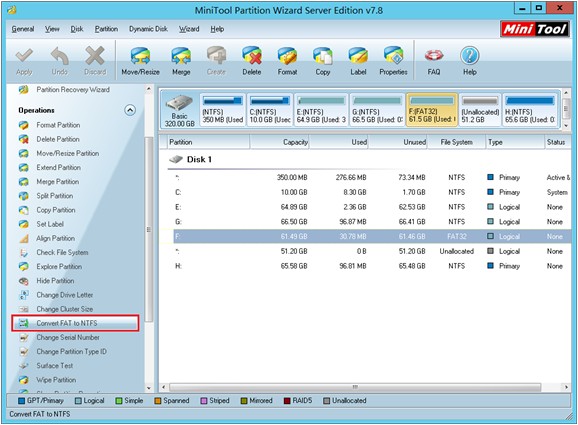This screenshot has width=578, height=425.
Task: Click the partition list horizontal scrollbar
Action: (355, 387)
